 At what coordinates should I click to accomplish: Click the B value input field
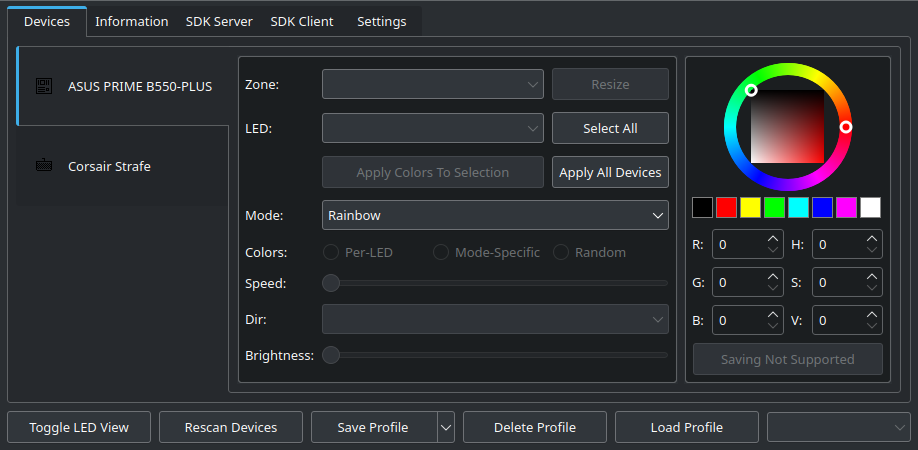pyautogui.click(x=738, y=321)
